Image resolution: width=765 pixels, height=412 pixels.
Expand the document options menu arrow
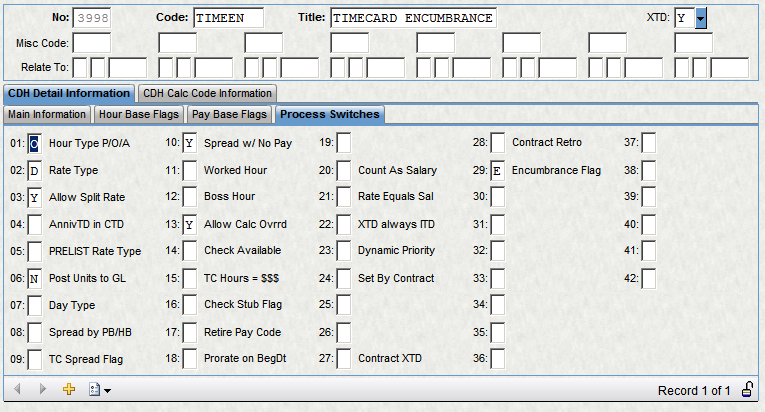tap(107, 390)
